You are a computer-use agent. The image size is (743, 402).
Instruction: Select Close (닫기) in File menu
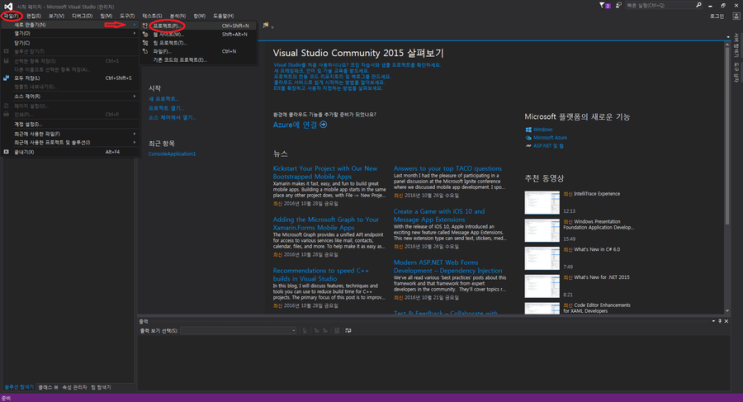click(x=70, y=43)
